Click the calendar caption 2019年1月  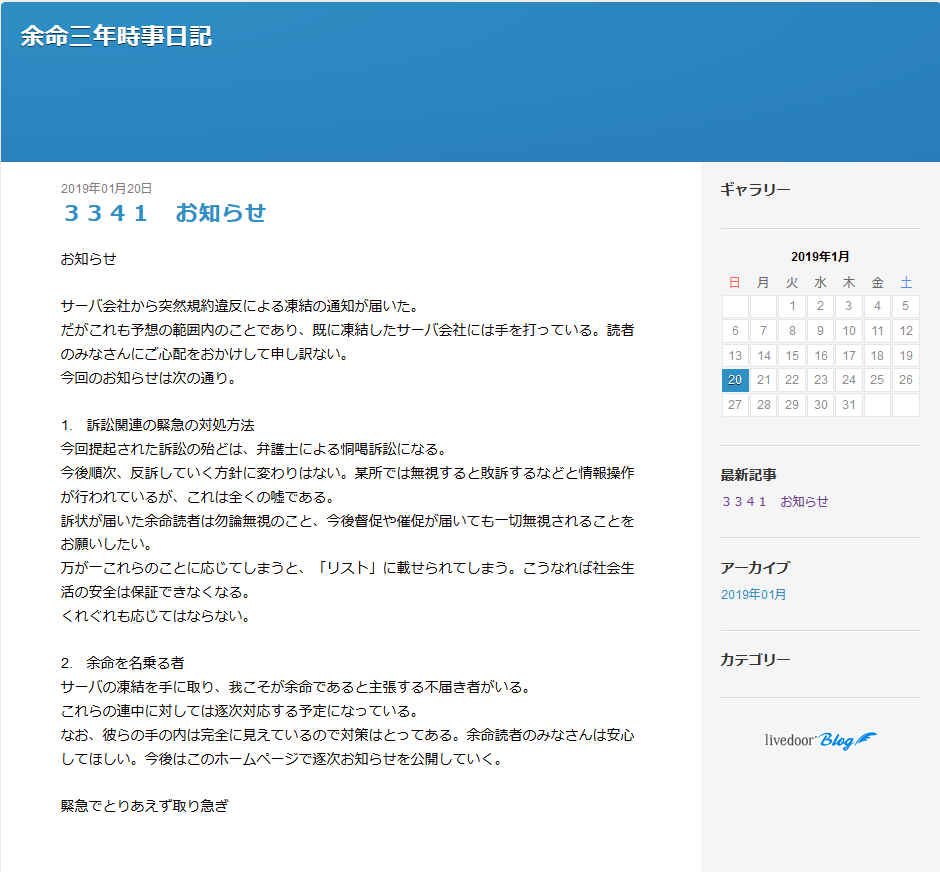coord(820,257)
